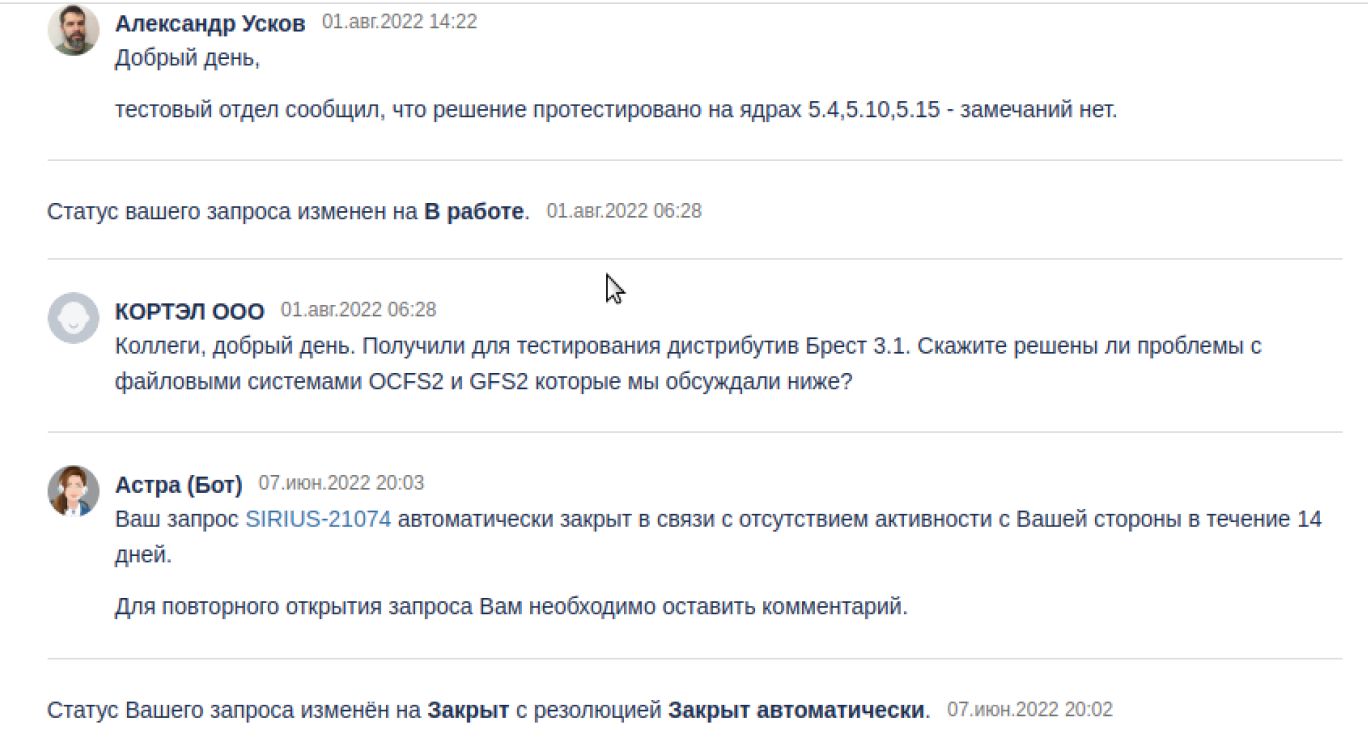Open the SIRIUS-21074 request link
Screen dimensions: 1368x748
point(318,520)
